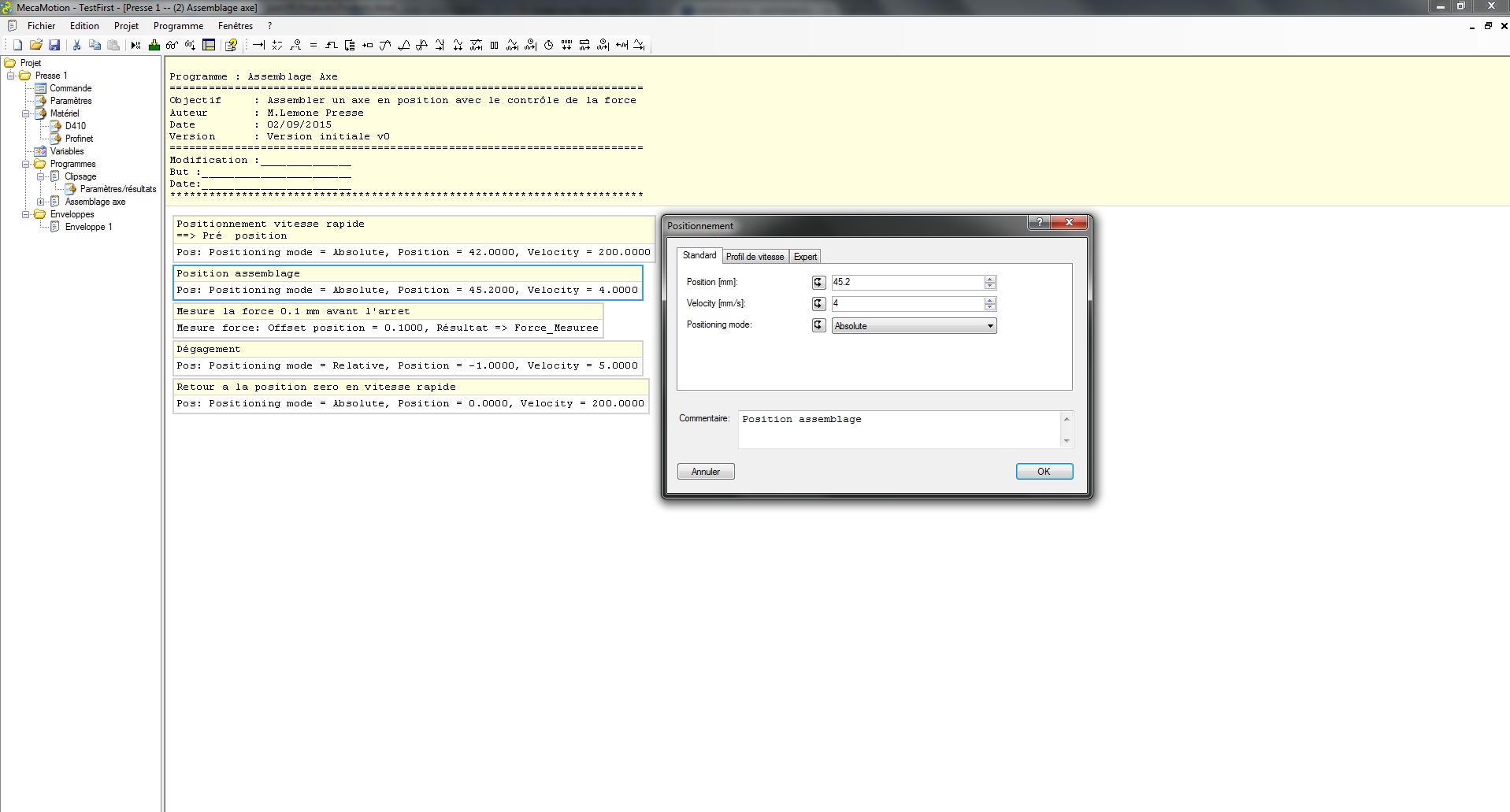Viewport: 1510px width, 812px height.
Task: Click the MecaMotion application title icon
Action: coord(7,7)
